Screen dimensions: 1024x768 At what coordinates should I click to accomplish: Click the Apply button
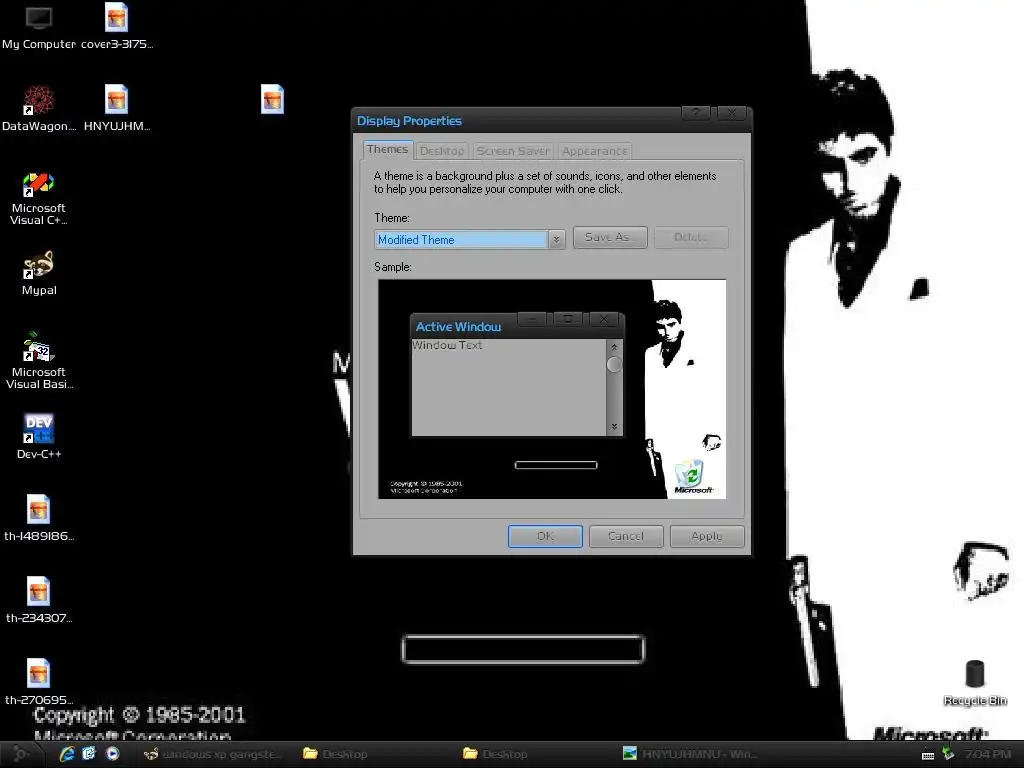[707, 536]
